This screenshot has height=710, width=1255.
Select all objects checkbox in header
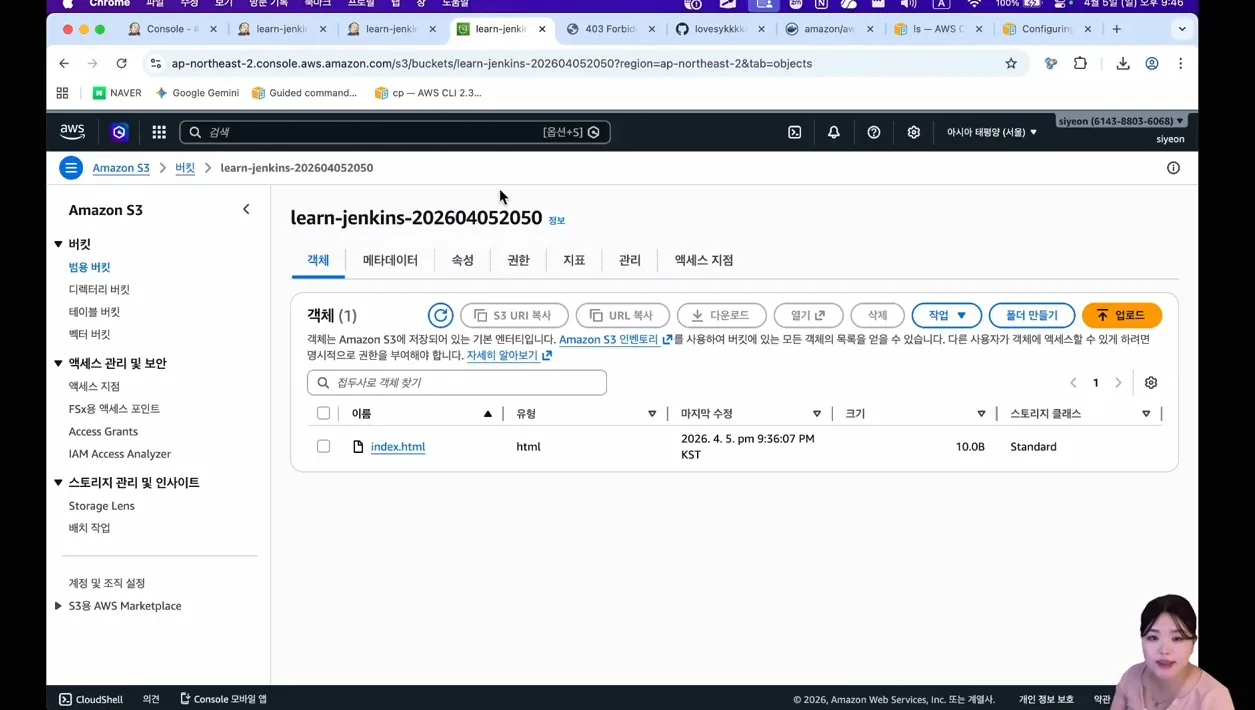click(323, 413)
